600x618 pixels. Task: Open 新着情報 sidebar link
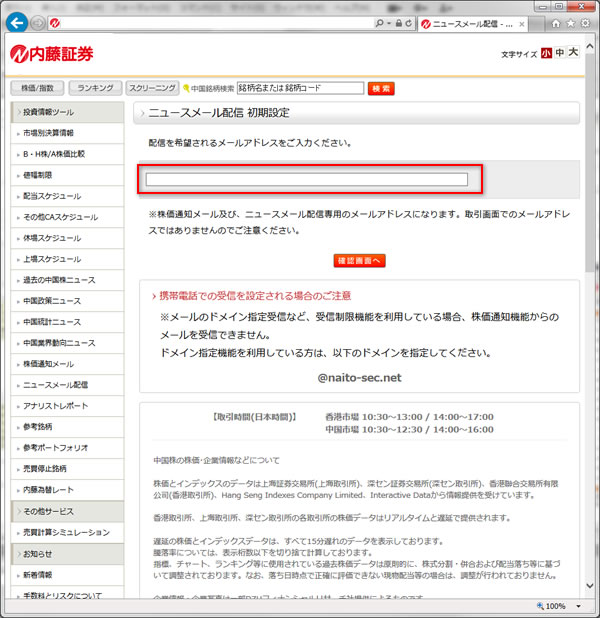click(67, 575)
